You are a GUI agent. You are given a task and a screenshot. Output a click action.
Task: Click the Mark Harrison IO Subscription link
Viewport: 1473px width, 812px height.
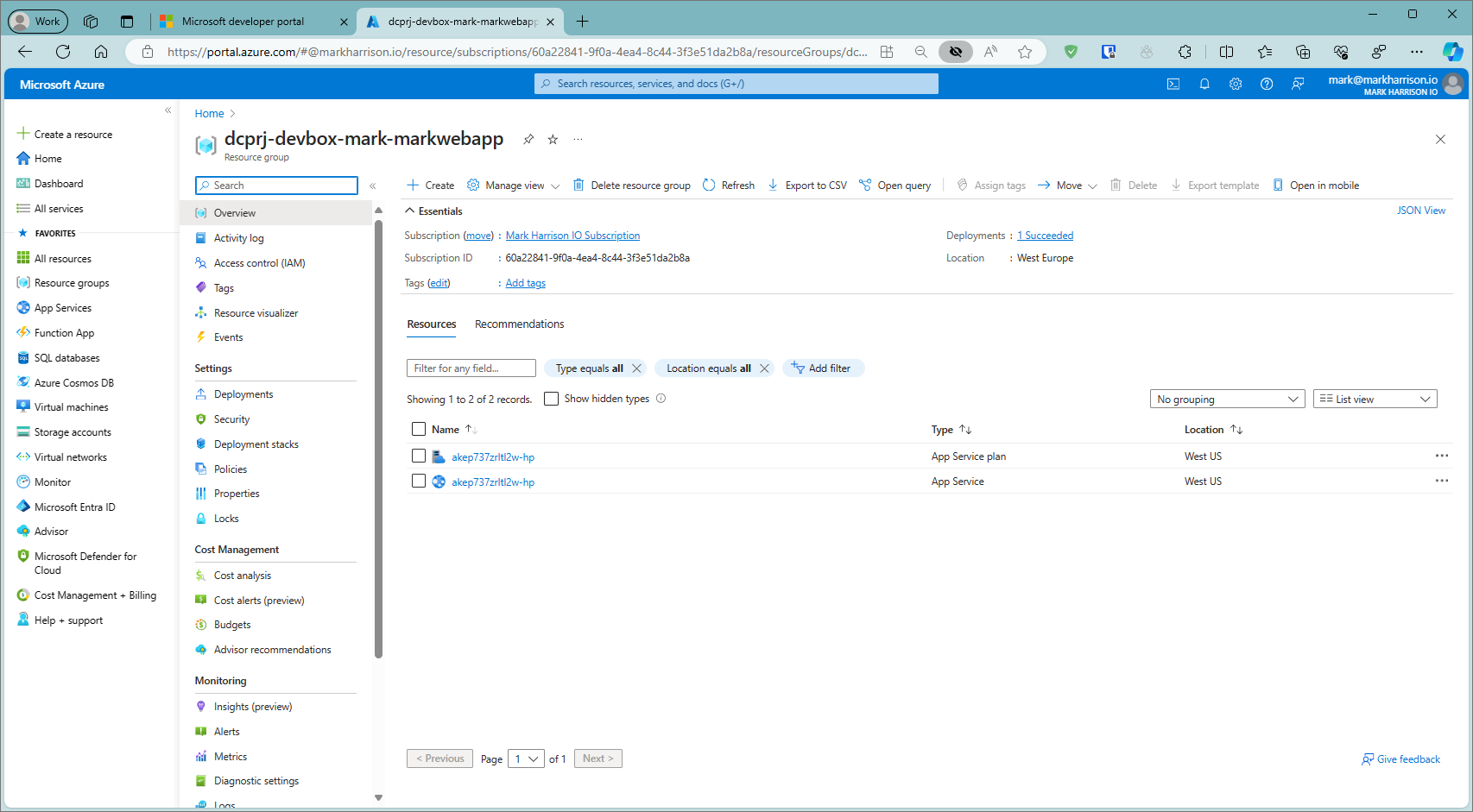tap(572, 236)
